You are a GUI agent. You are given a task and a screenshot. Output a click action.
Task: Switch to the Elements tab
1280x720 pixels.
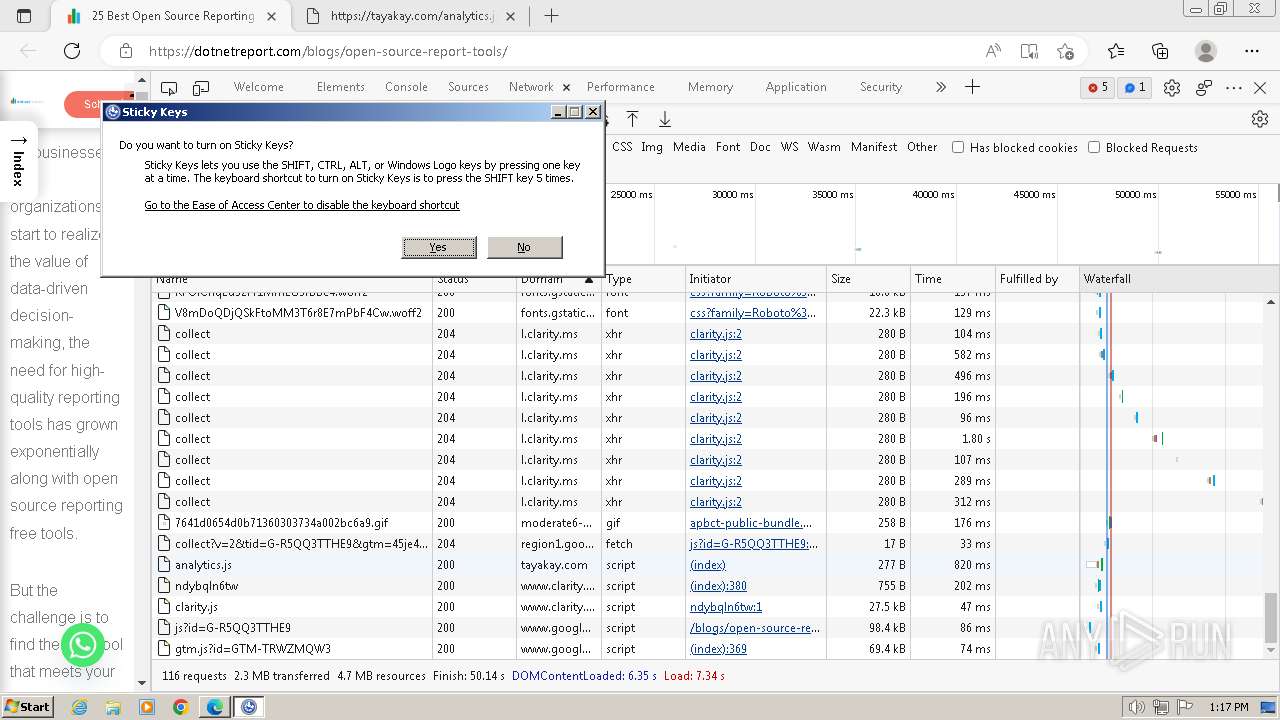point(340,87)
